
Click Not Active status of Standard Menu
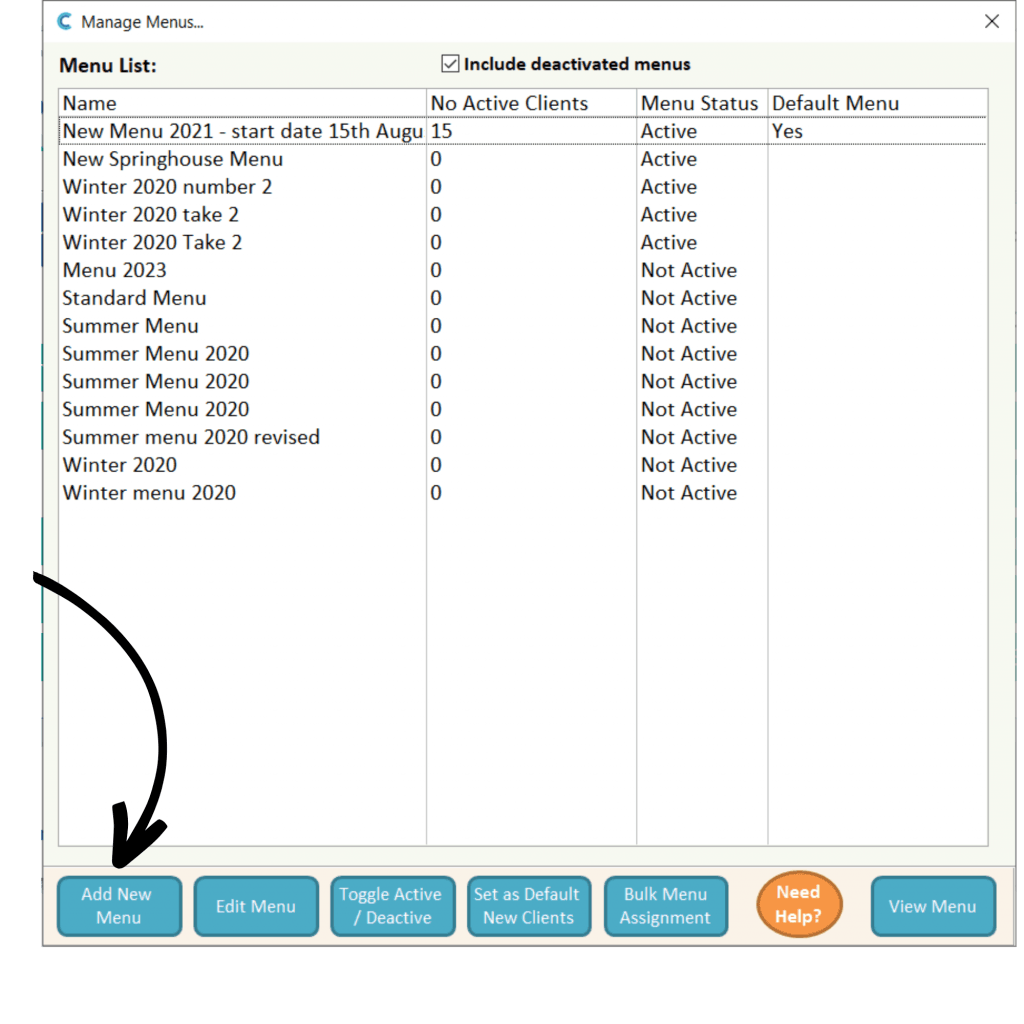[x=689, y=298]
